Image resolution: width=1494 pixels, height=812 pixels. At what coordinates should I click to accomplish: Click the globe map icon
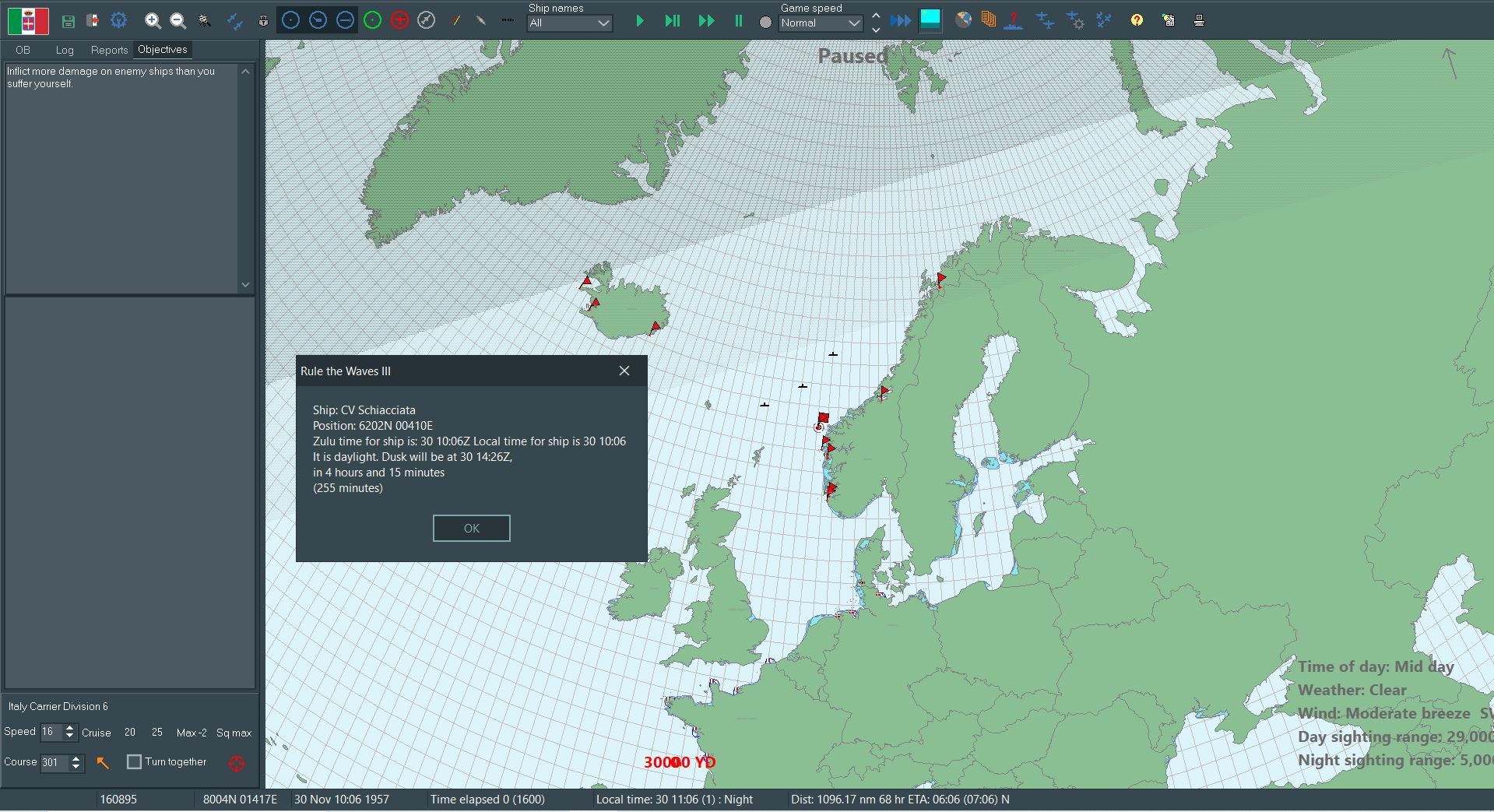pyautogui.click(x=964, y=20)
